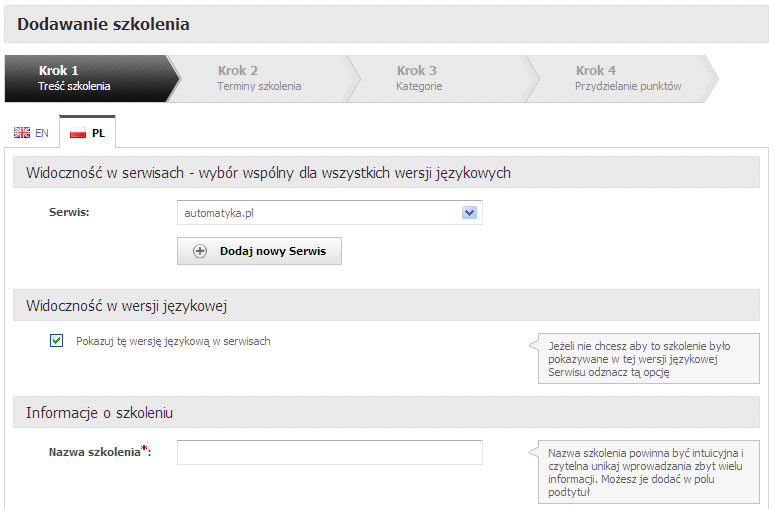
Task: Click the Nazwa szkolenia field label
Action: (x=100, y=452)
